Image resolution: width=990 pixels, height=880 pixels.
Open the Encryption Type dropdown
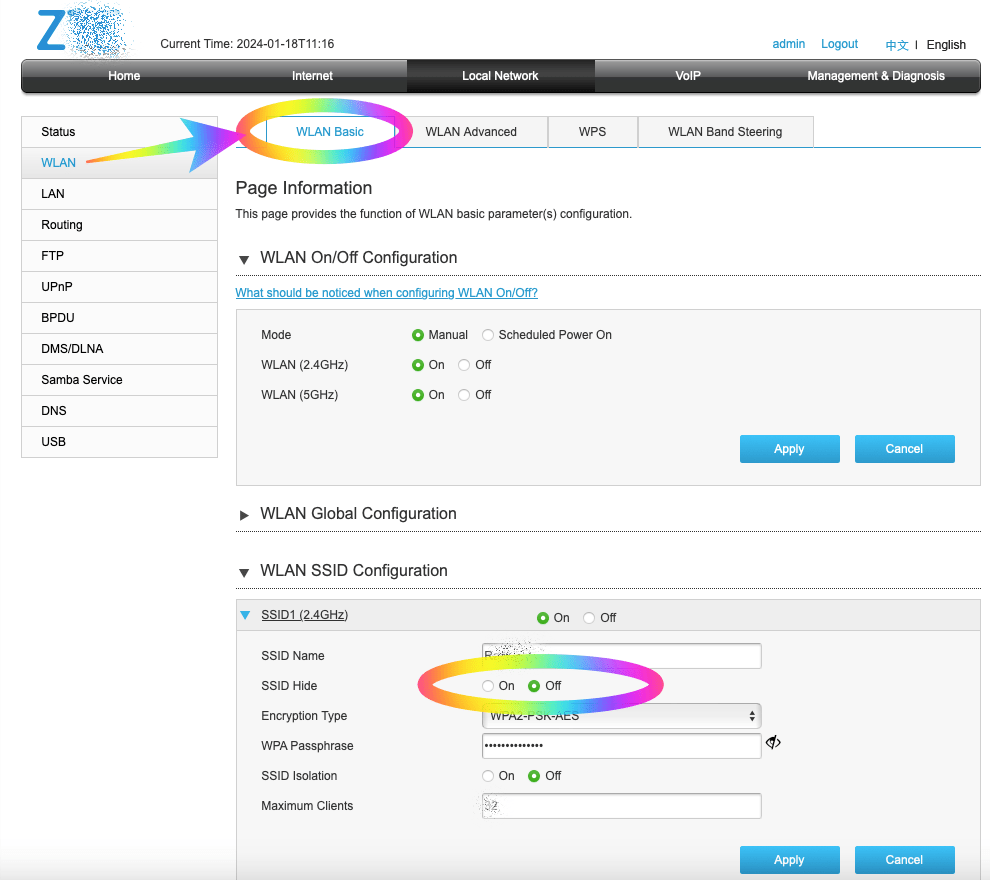[621, 716]
